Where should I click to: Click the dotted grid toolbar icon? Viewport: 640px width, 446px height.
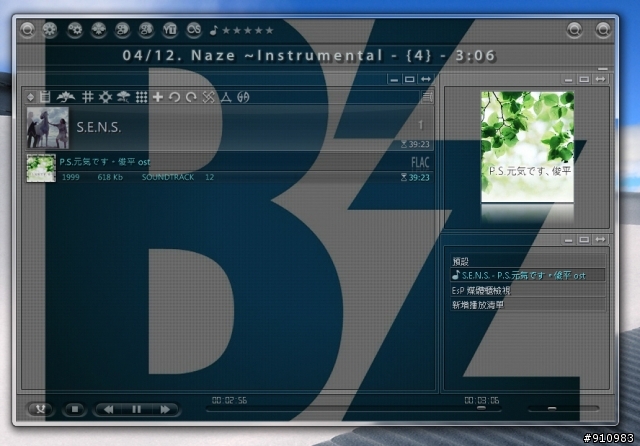click(141, 97)
